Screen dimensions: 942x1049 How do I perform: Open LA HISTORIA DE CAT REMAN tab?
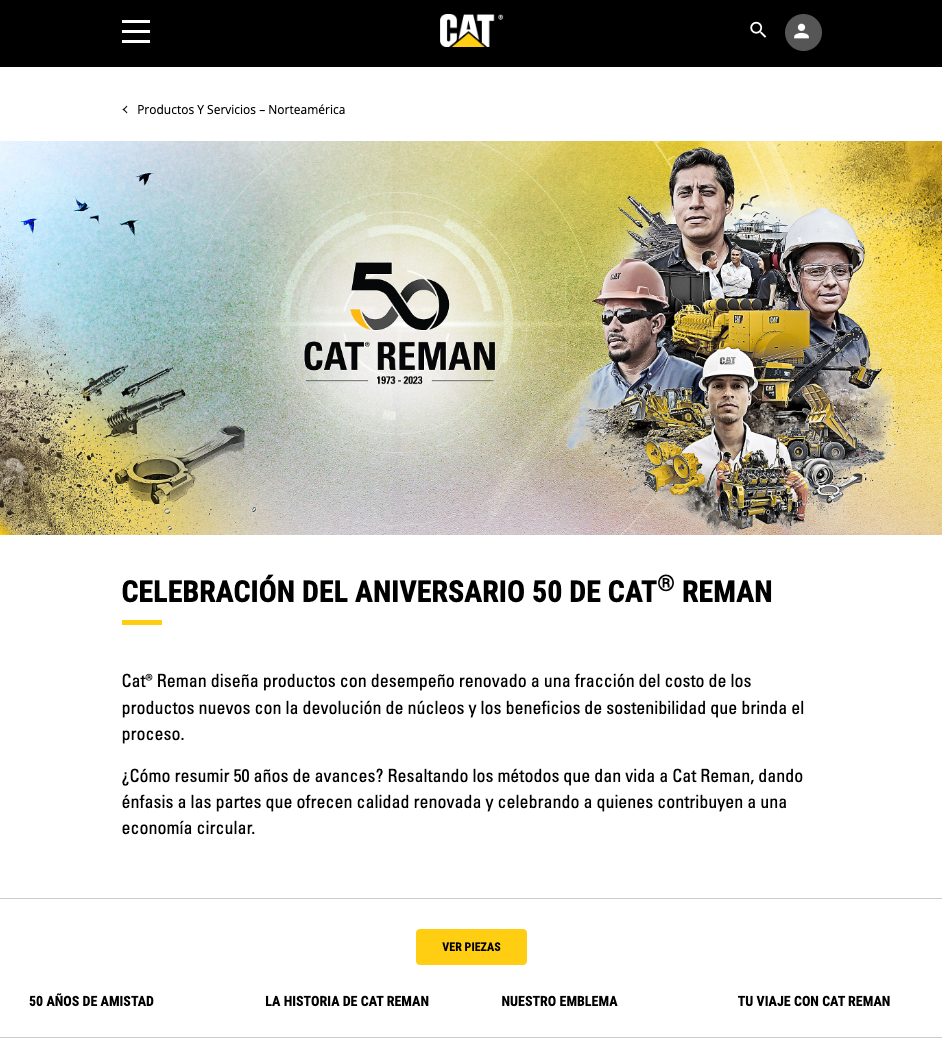pos(347,1002)
